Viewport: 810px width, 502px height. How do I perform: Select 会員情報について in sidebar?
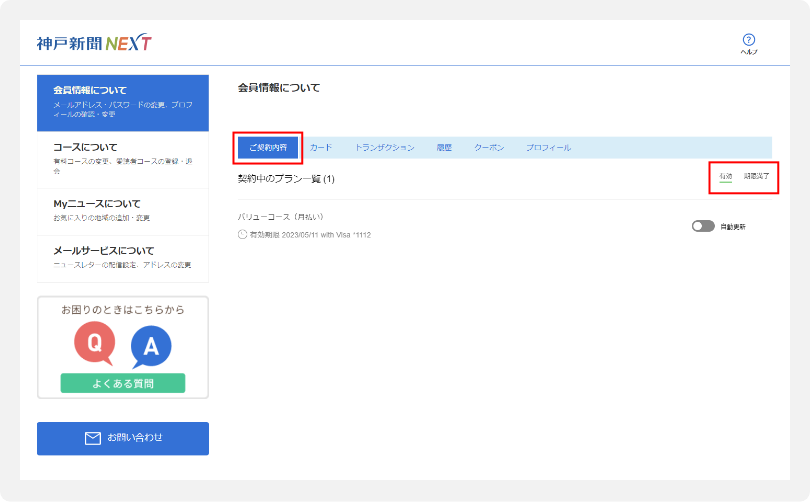(x=123, y=103)
